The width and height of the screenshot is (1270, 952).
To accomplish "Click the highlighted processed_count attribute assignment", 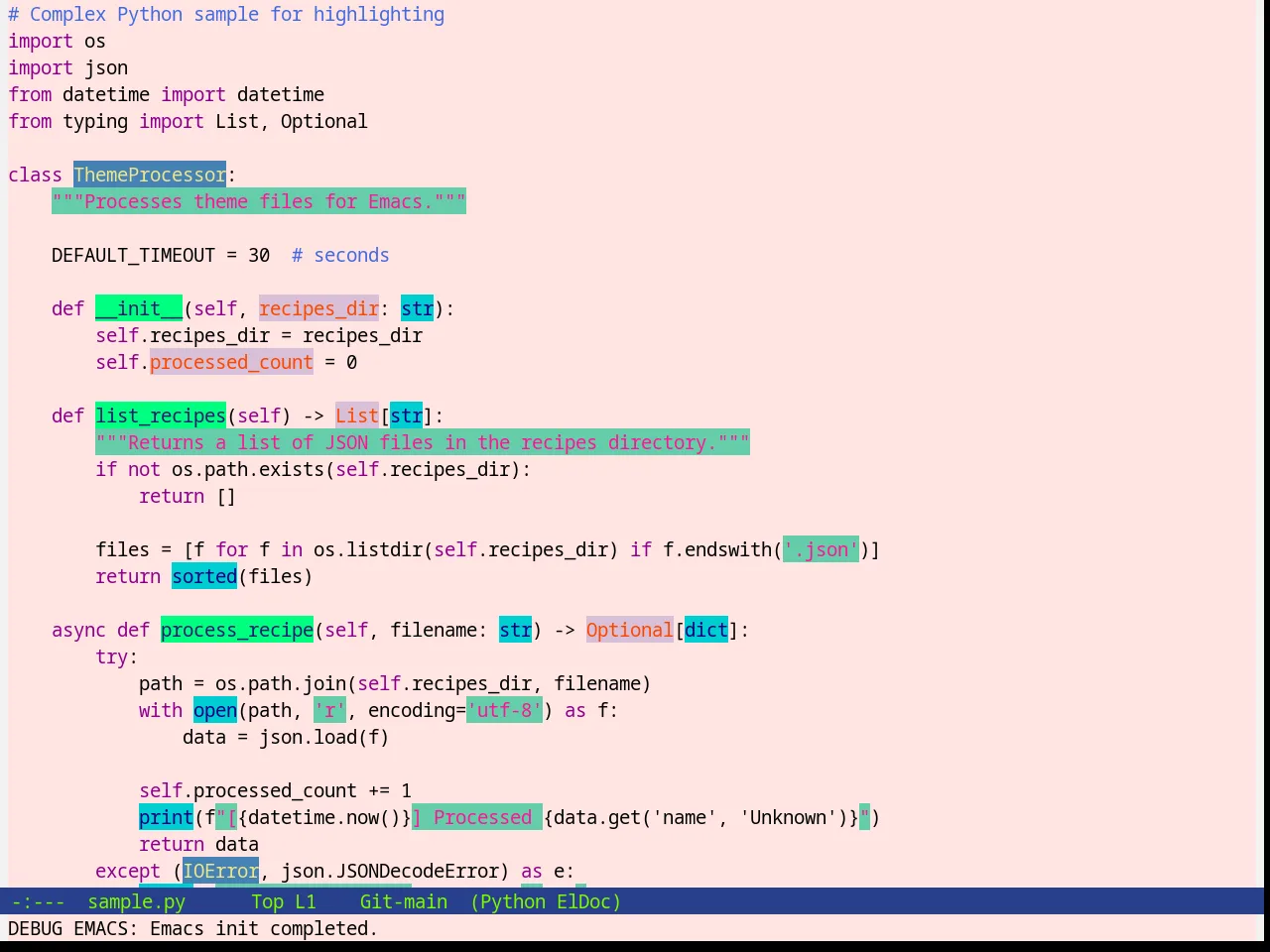I will (231, 362).
